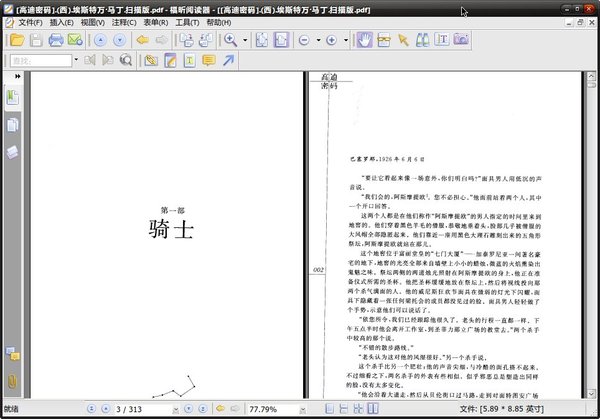Viewport: 600px width, 419px height.
Task: Click the Email document icon
Action: pyautogui.click(x=75, y=40)
